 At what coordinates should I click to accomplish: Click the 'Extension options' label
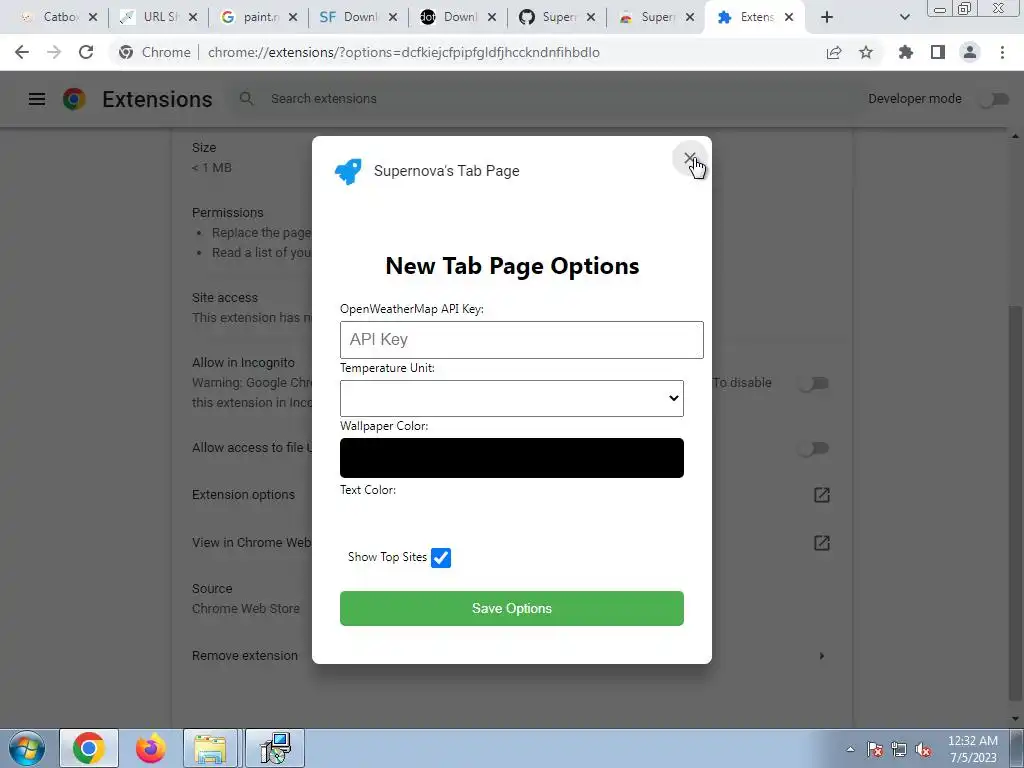243,495
